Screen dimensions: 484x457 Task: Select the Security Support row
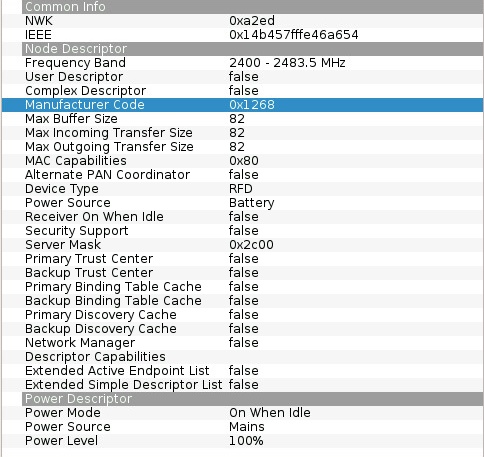pos(243,231)
